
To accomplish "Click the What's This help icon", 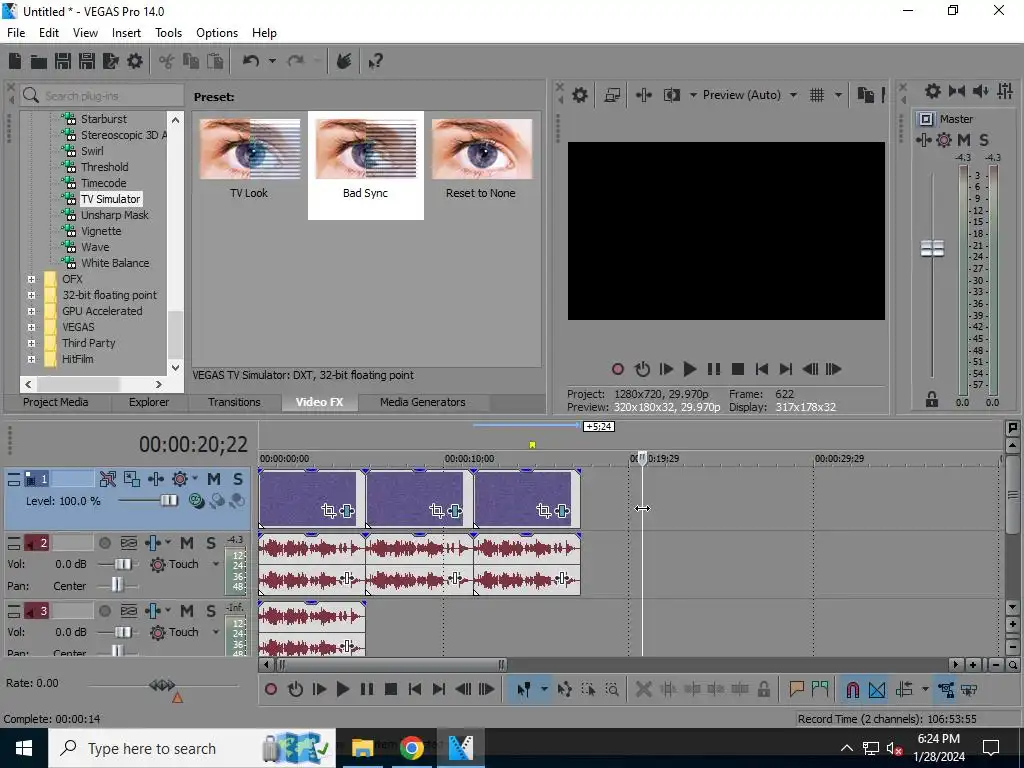I will point(376,61).
